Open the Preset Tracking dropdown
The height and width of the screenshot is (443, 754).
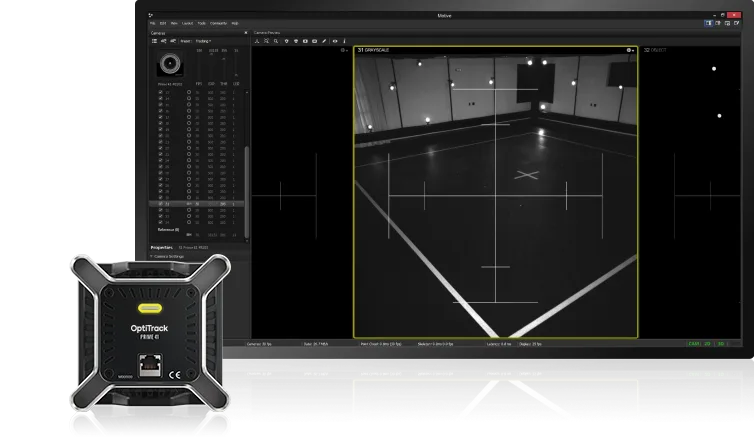pos(203,41)
